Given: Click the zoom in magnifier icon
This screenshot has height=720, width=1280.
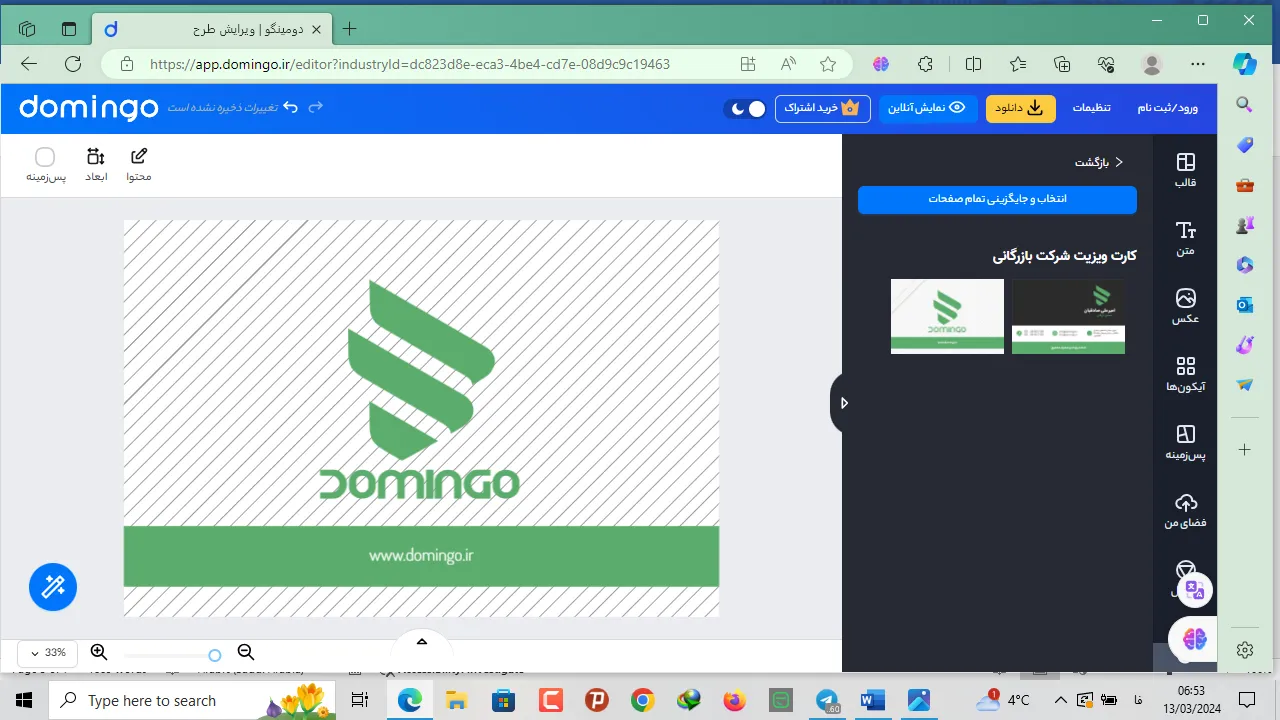Looking at the screenshot, I should point(99,653).
